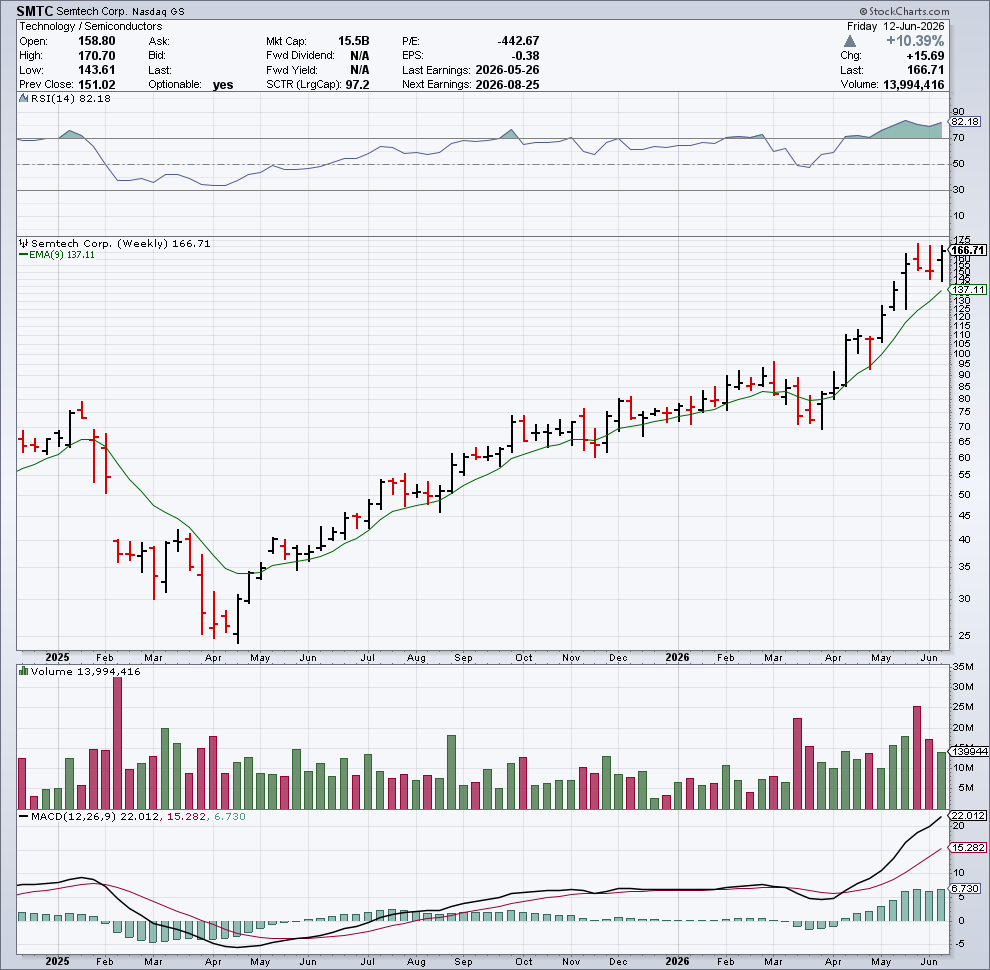Image resolution: width=990 pixels, height=970 pixels.
Task: Click the MACD(12,26,9) legend label
Action: click(x=74, y=817)
